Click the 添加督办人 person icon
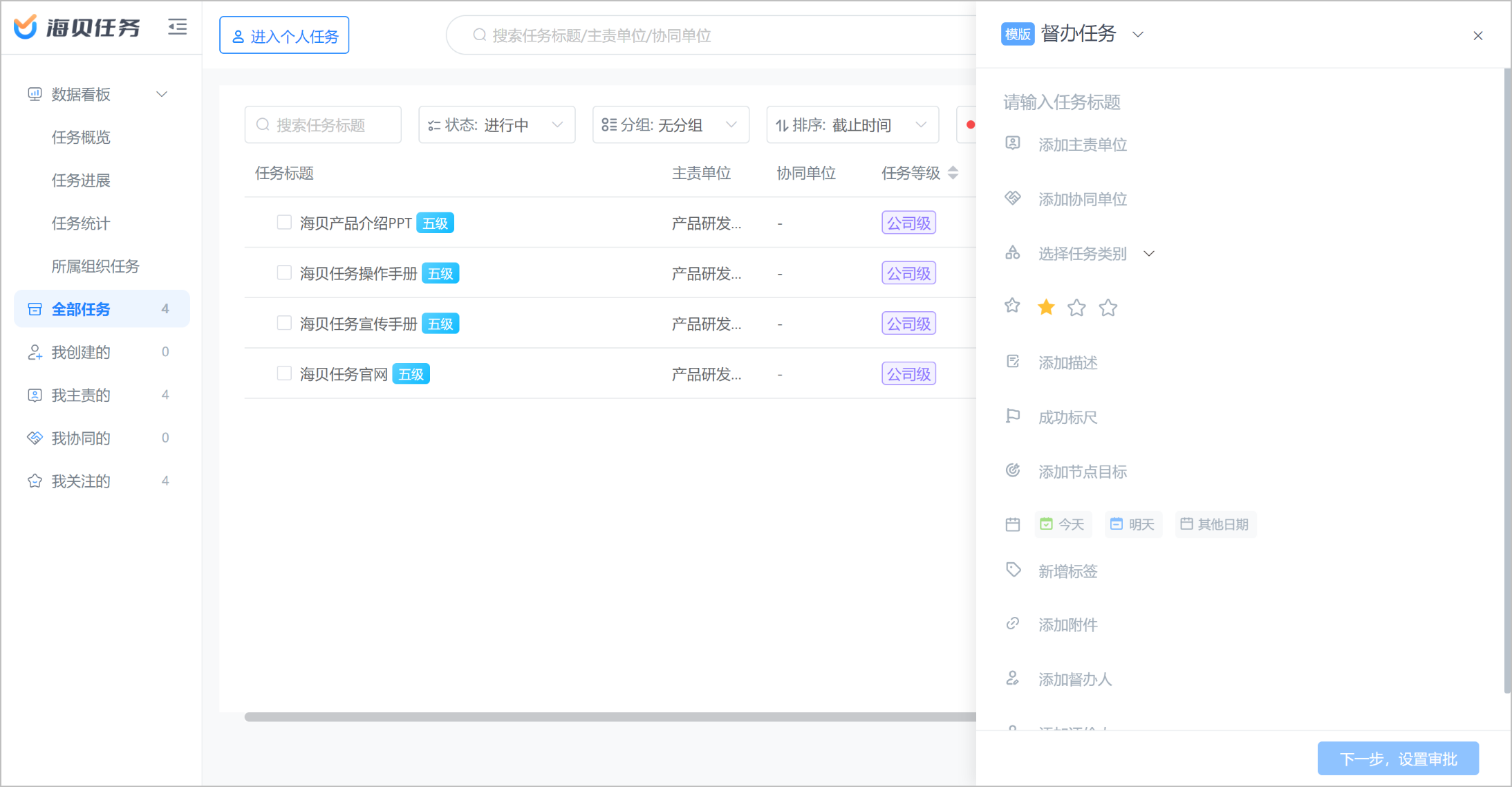 [1013, 678]
